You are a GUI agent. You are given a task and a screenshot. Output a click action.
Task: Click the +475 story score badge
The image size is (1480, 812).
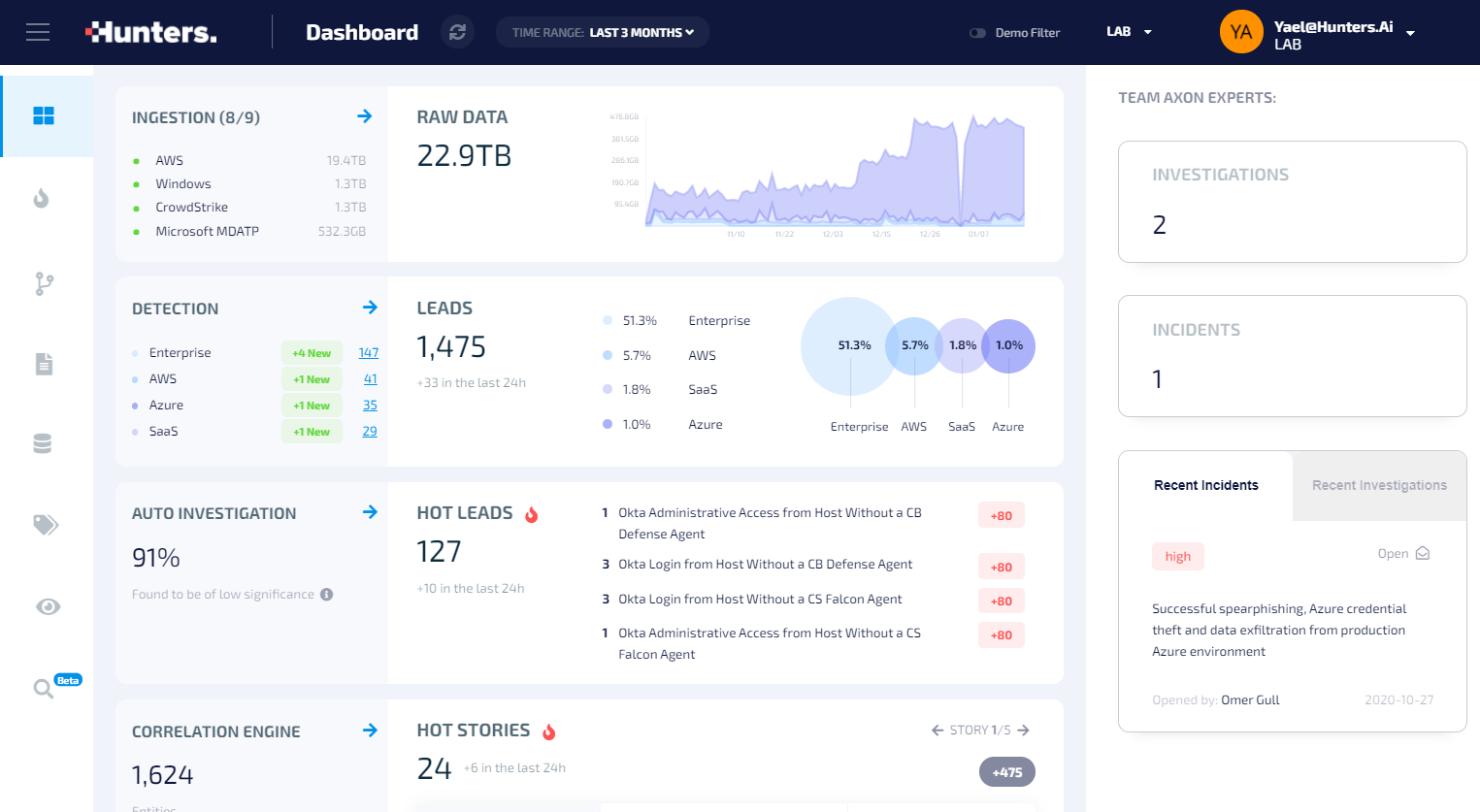[1007, 772]
